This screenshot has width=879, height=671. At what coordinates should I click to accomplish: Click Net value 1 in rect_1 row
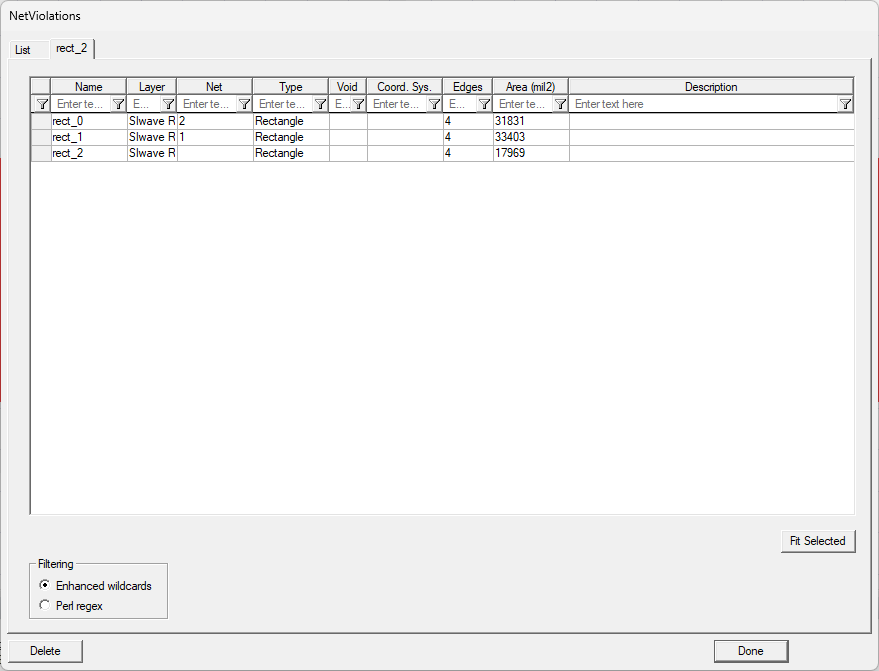(x=215, y=137)
